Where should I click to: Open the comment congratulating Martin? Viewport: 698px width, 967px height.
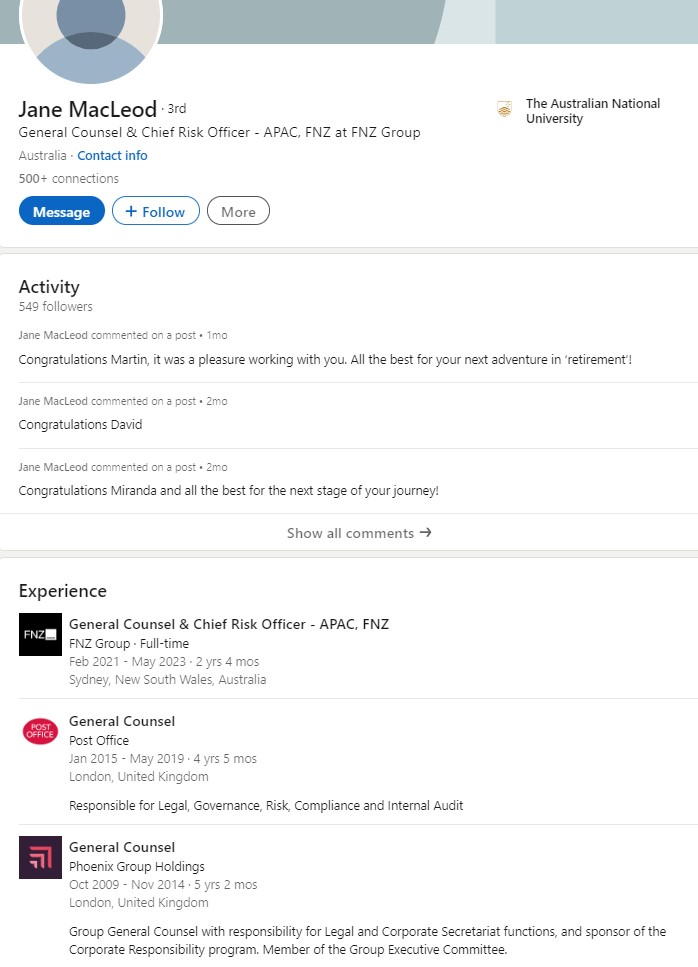[325, 360]
